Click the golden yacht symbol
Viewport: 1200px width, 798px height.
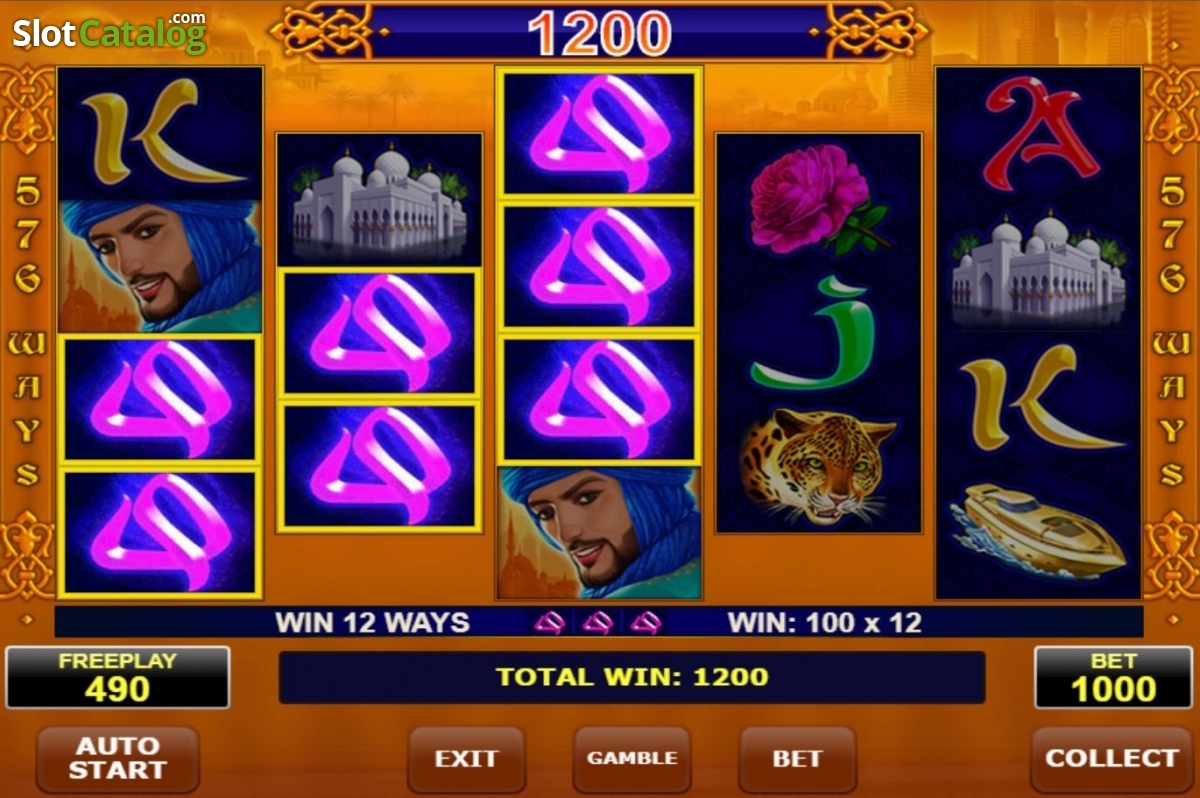[1037, 529]
